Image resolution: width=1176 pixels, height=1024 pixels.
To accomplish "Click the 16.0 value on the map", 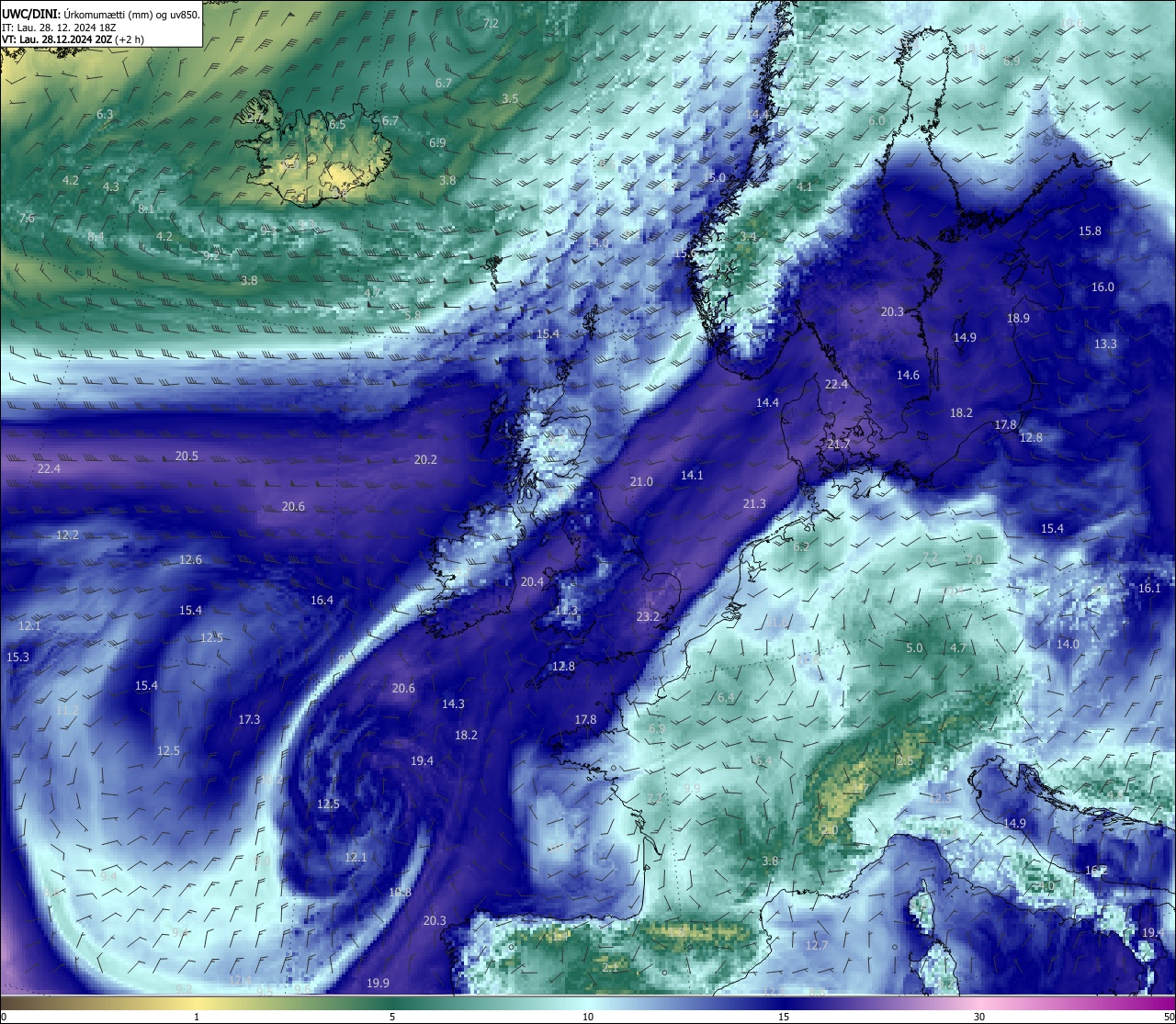I will click(x=1102, y=287).
